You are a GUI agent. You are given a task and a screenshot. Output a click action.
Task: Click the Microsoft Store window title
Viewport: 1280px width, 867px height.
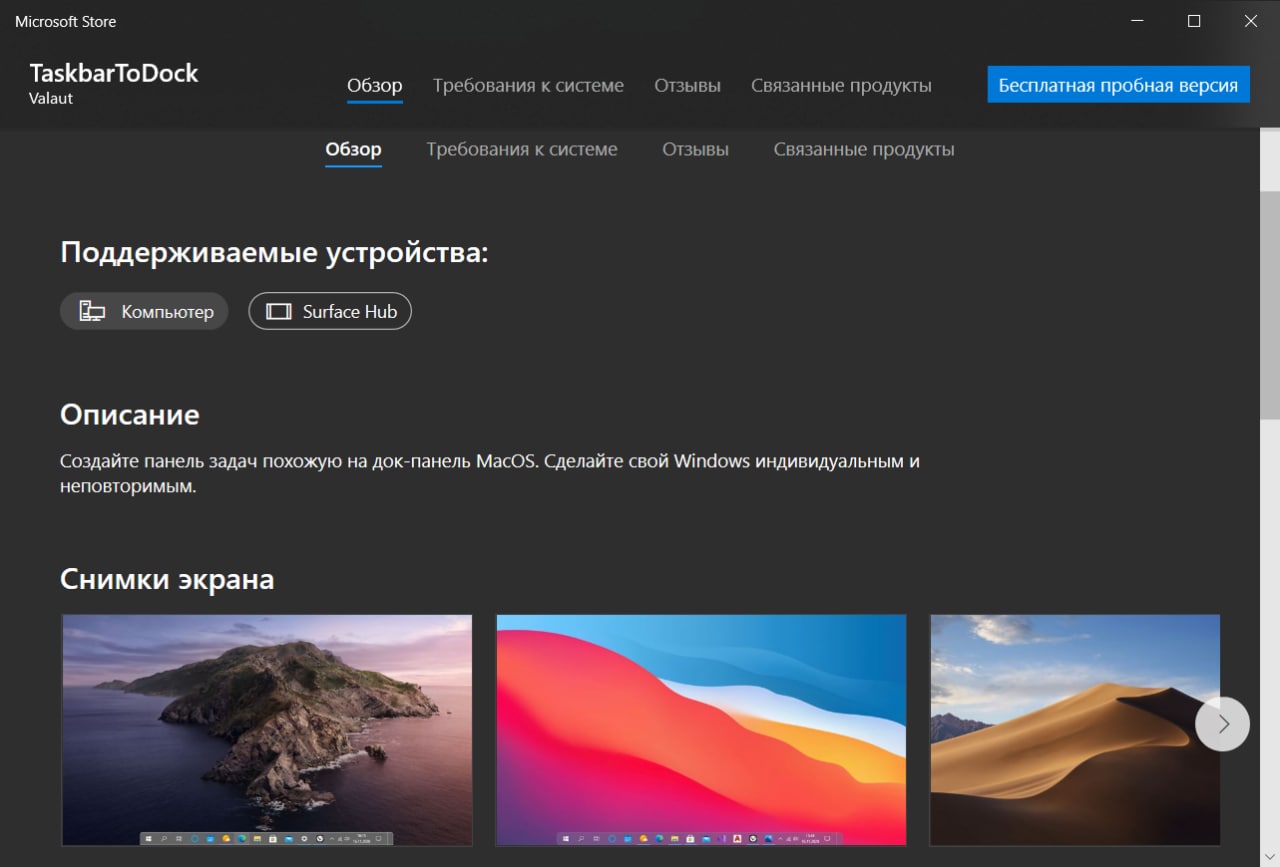coord(66,21)
